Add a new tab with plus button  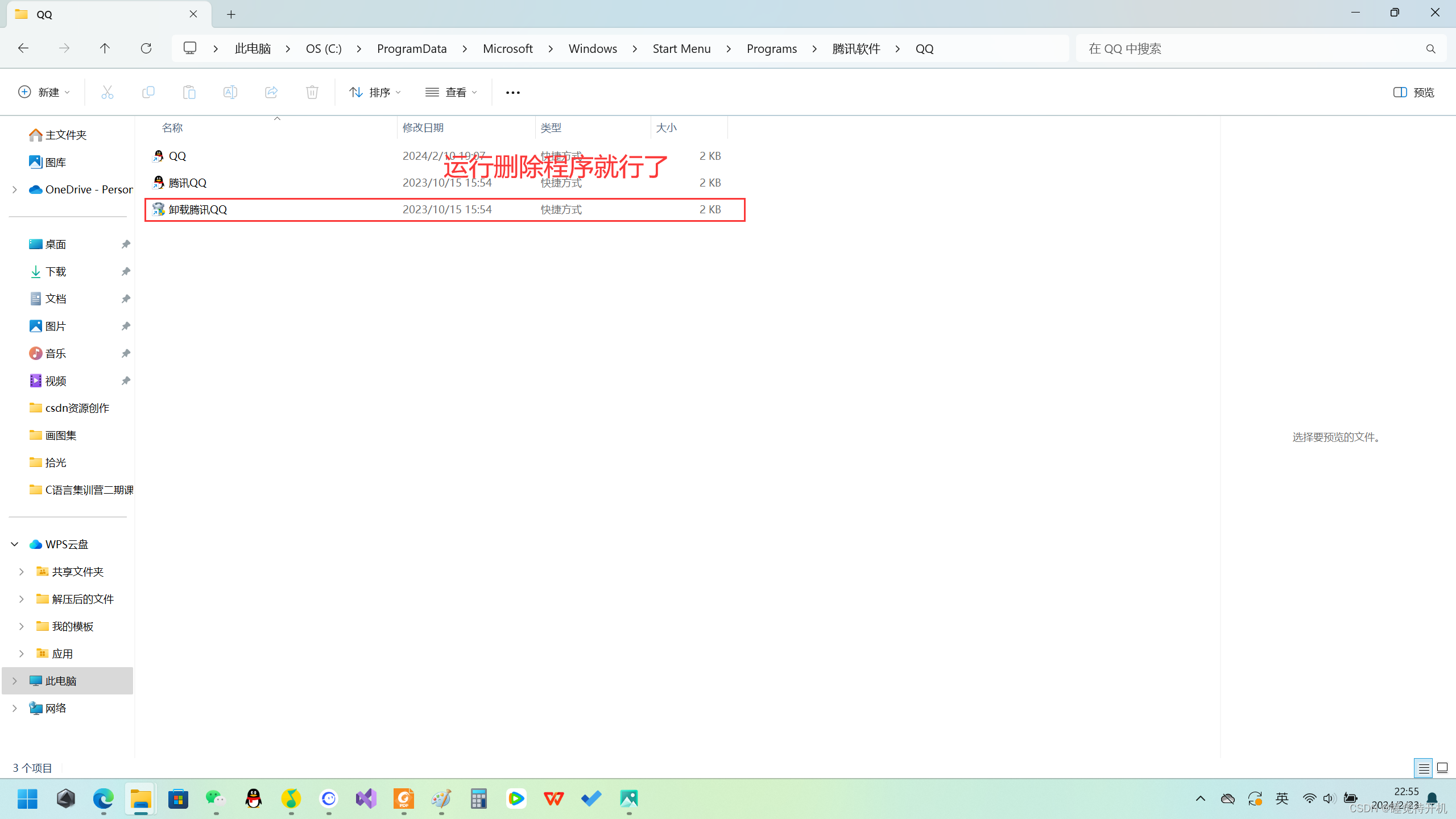click(x=231, y=15)
